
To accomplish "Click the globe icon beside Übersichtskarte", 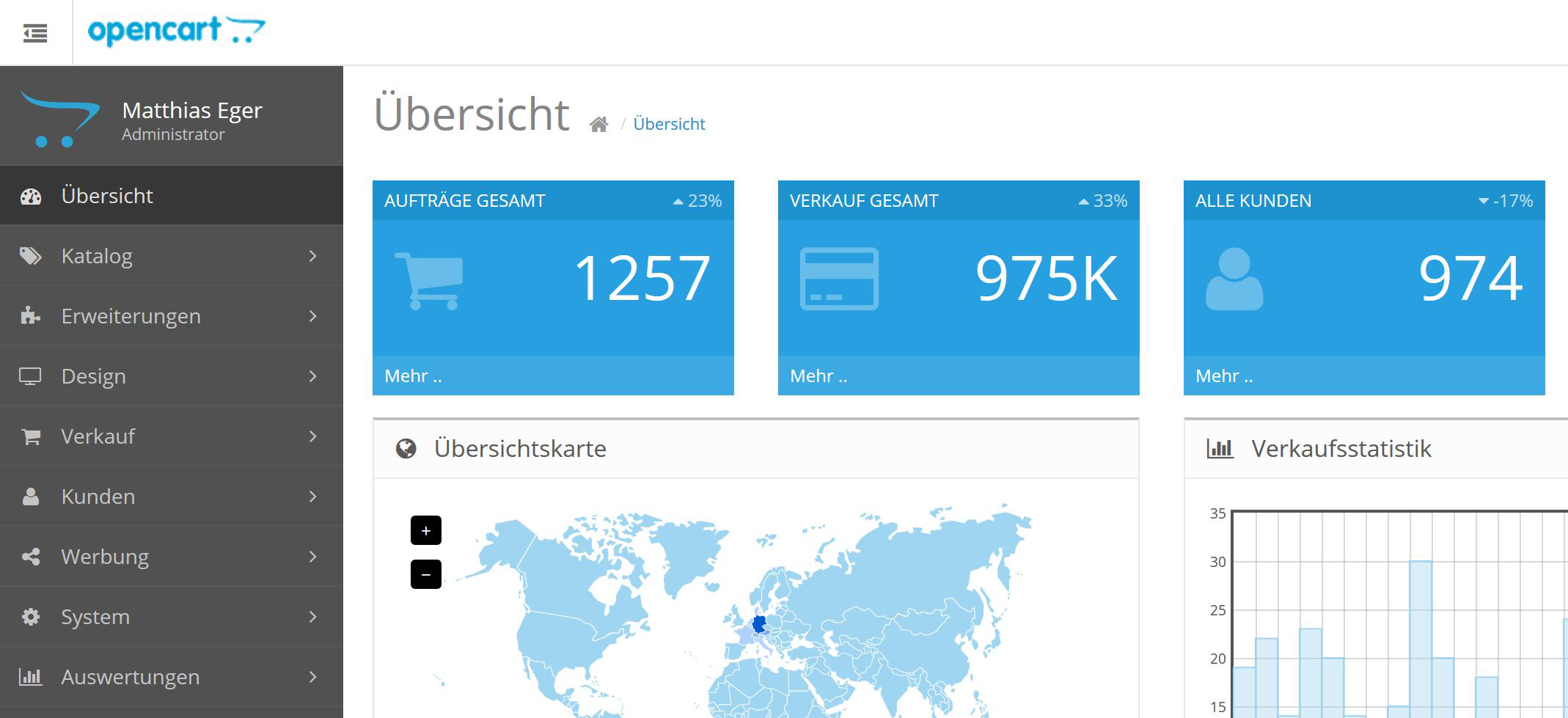I will tap(406, 449).
